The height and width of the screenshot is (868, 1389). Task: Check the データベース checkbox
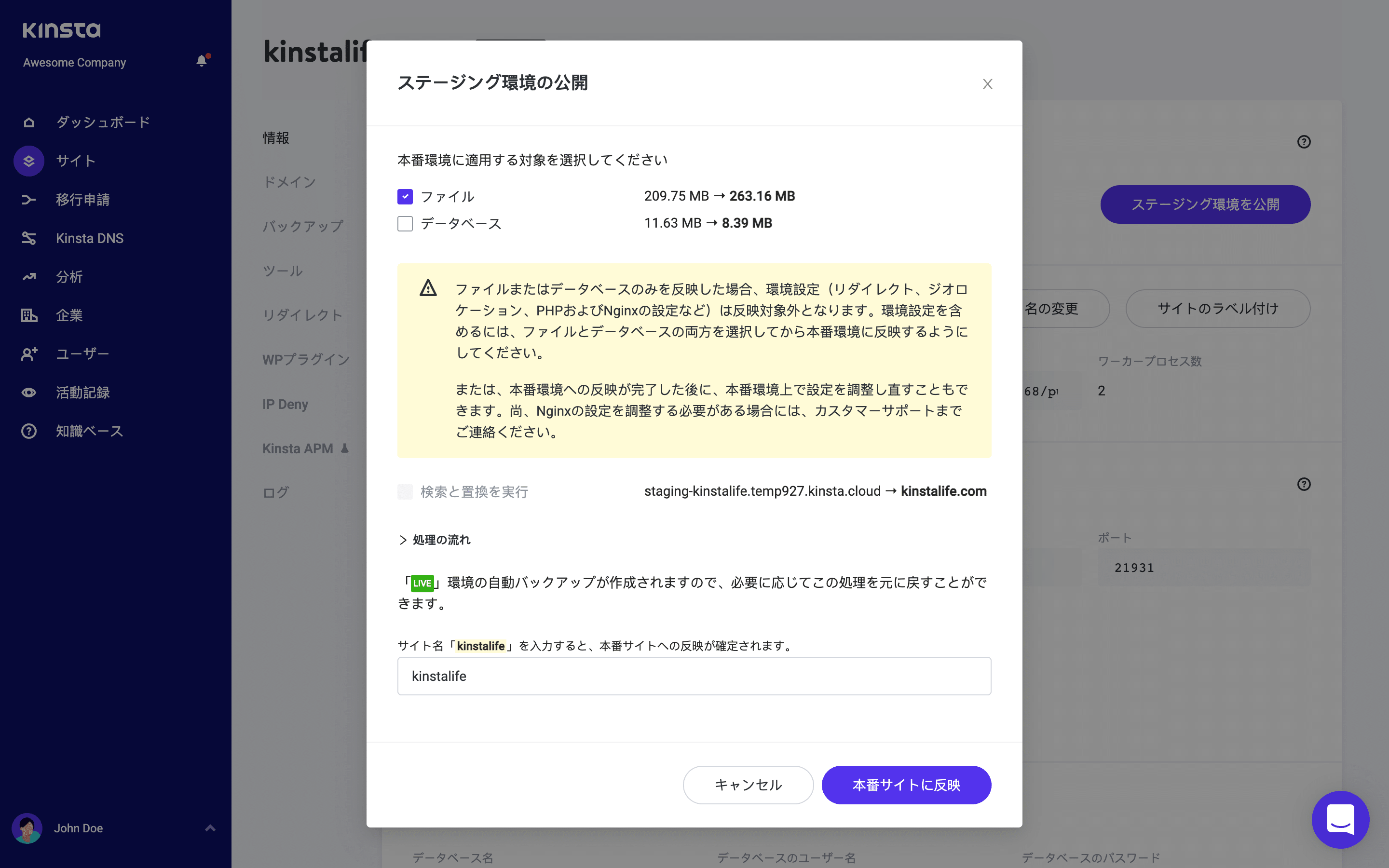point(405,223)
